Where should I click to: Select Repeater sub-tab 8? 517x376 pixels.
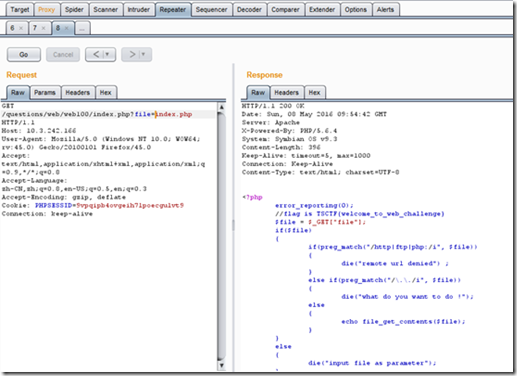coord(58,28)
